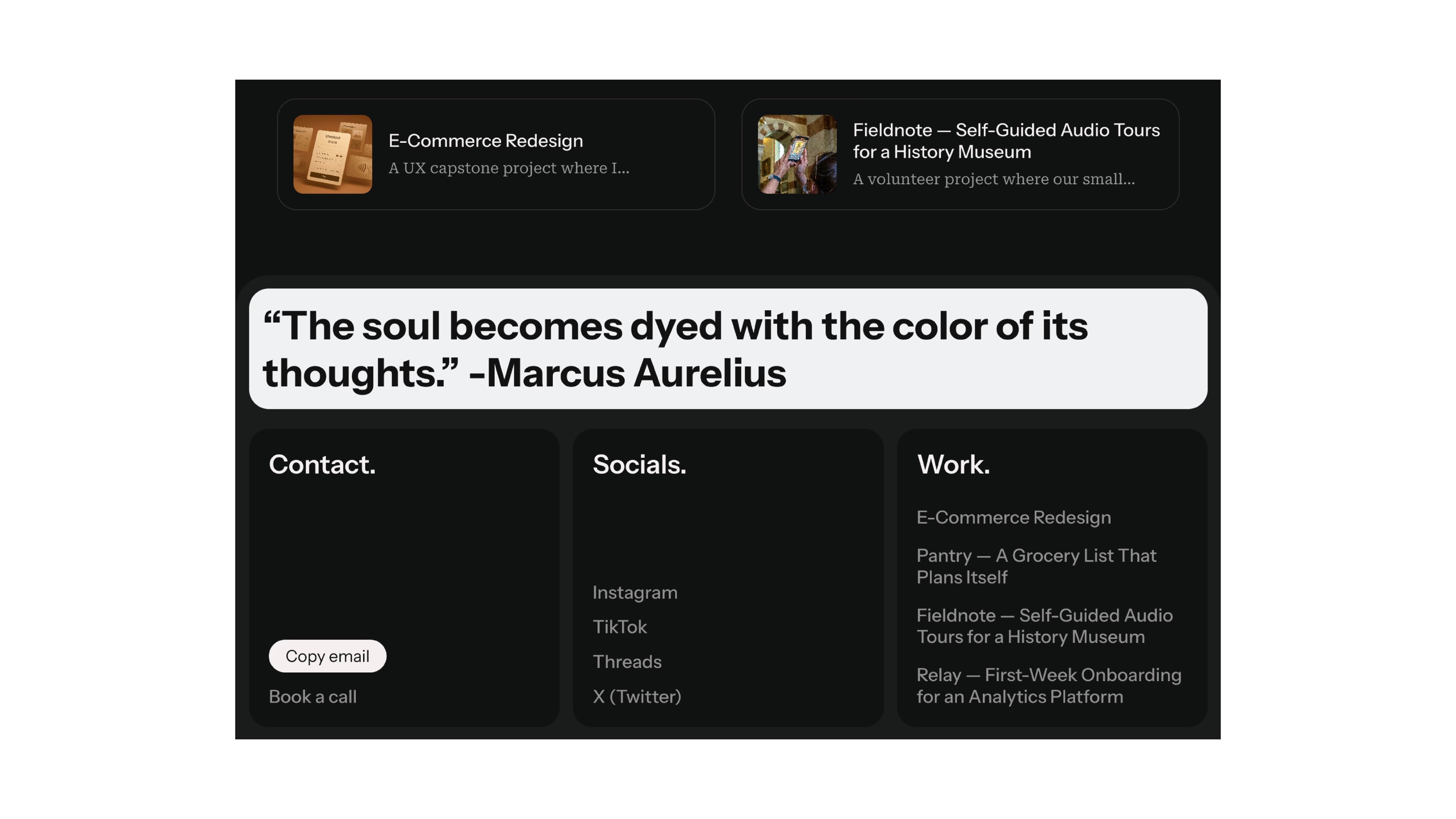Click the Copy email button

pos(327,656)
